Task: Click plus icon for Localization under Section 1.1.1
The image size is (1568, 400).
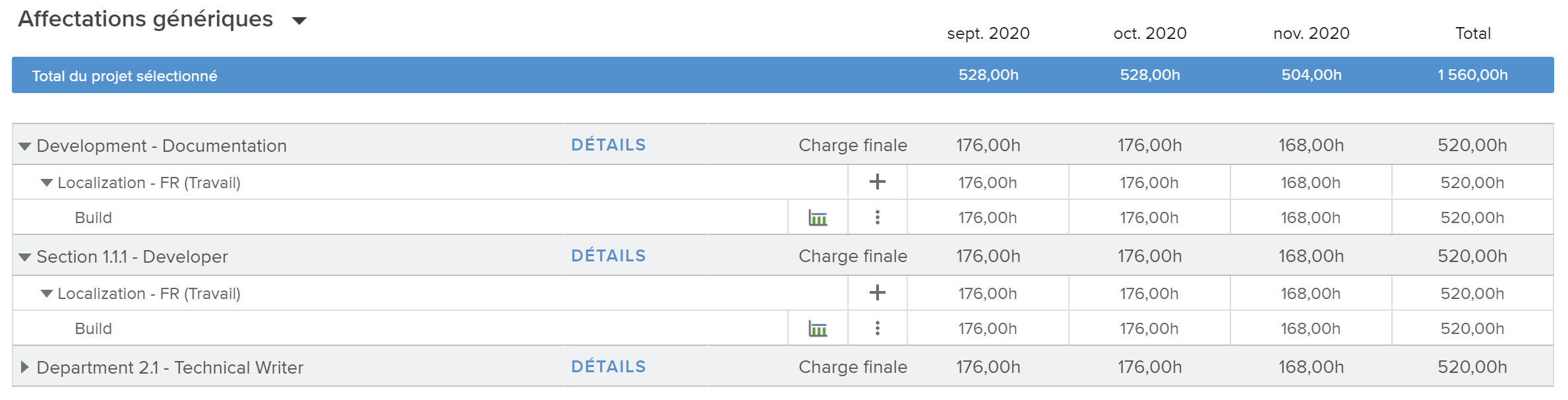Action: [878, 293]
